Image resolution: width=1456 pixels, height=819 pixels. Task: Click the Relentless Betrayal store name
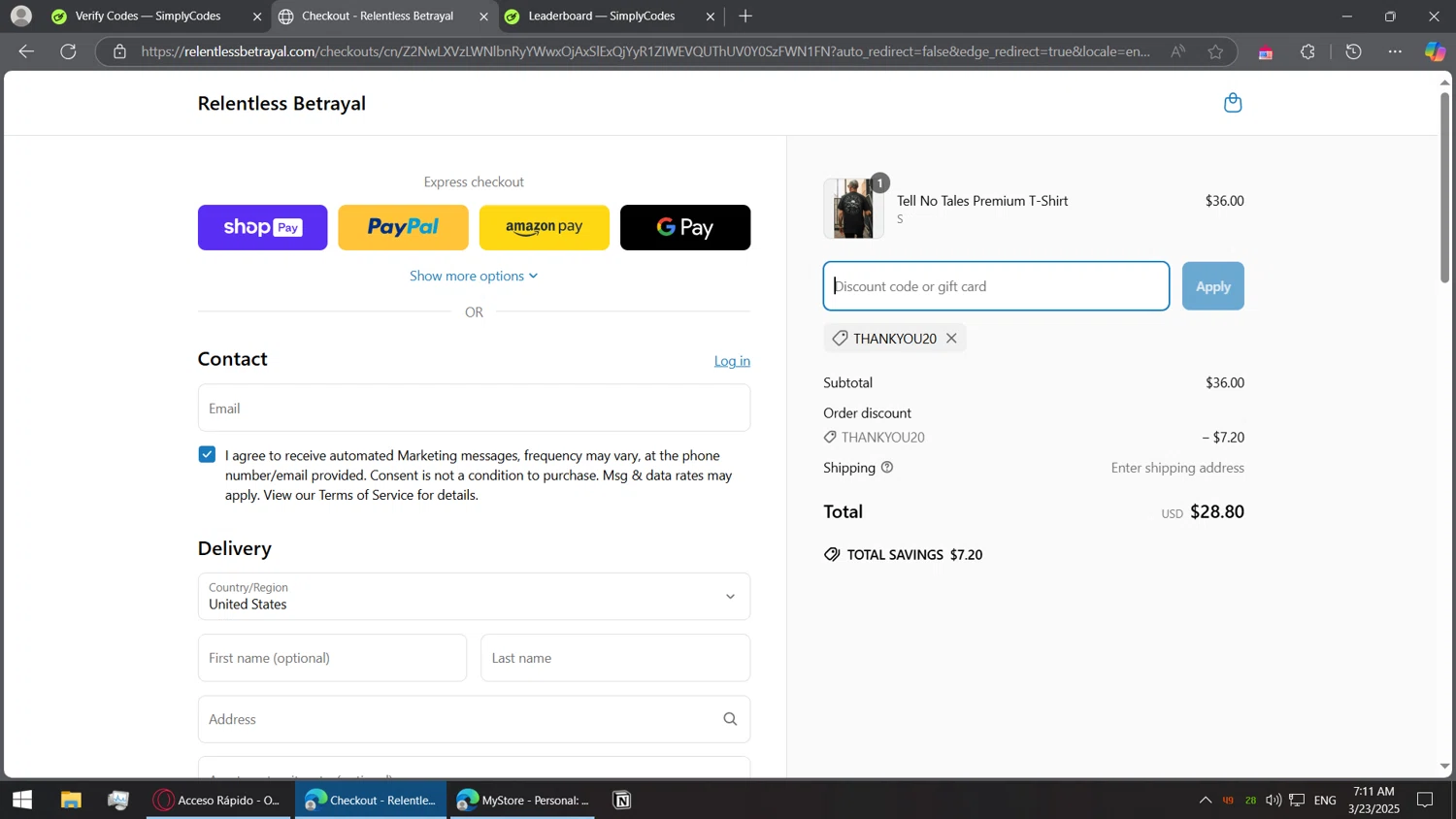coord(281,103)
